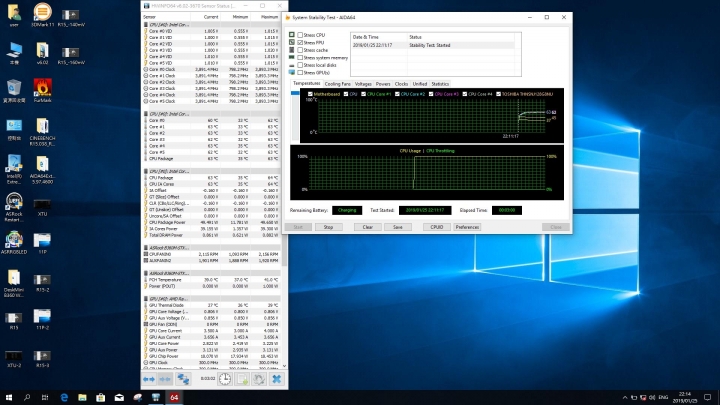
Task: Switch to Clocks tab
Action: 401,84
